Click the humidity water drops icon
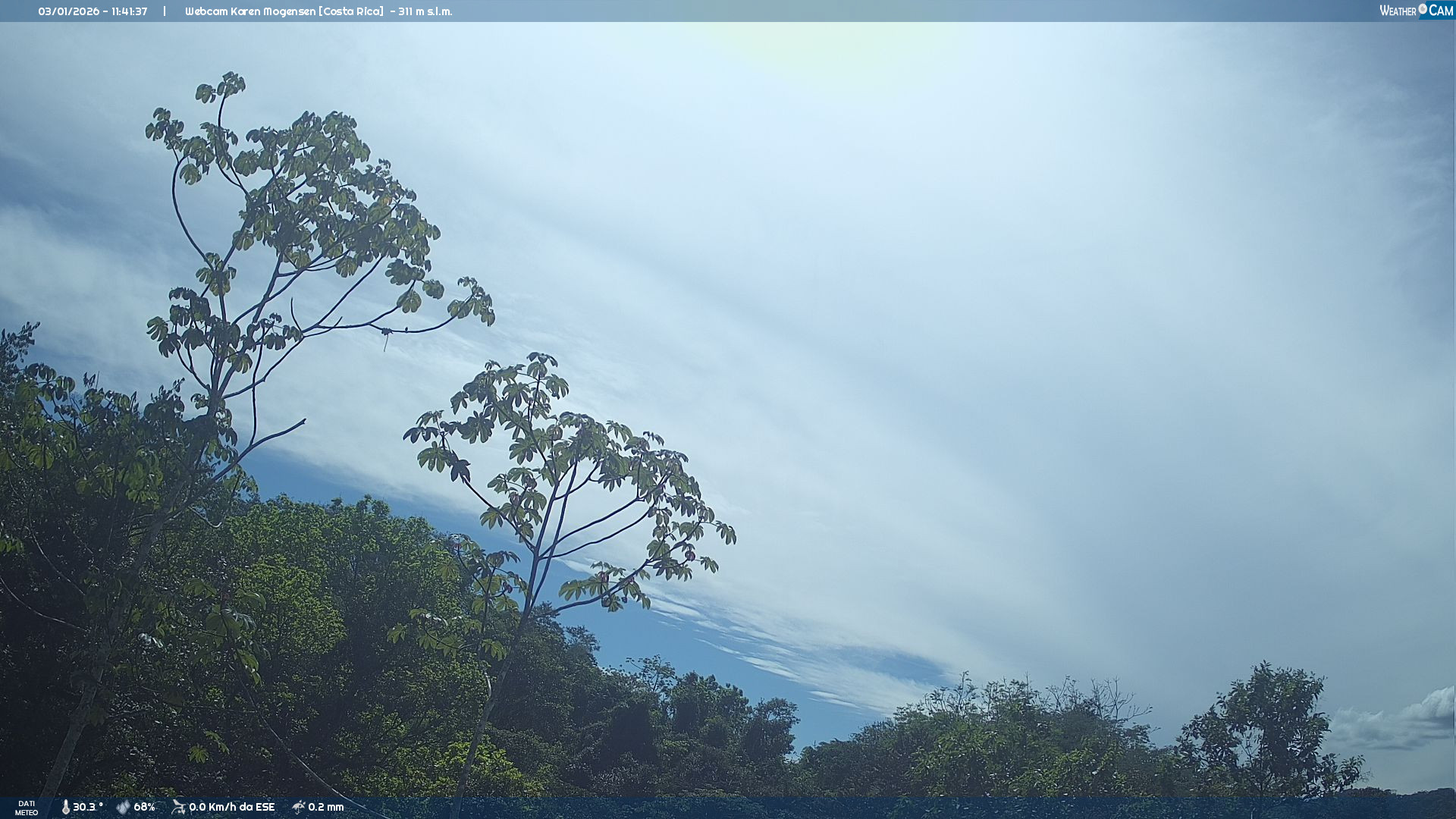The image size is (1456, 819). click(x=123, y=807)
